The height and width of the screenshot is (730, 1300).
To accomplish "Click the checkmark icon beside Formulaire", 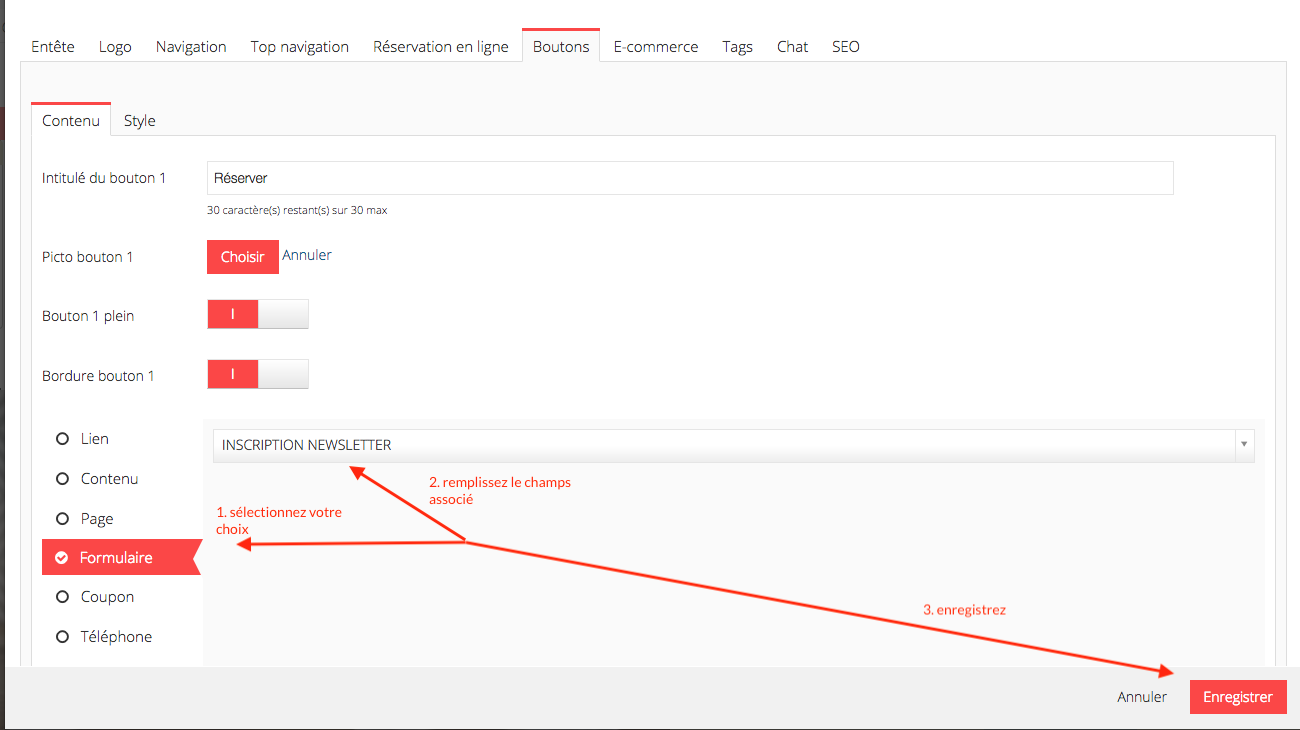I will point(62,558).
